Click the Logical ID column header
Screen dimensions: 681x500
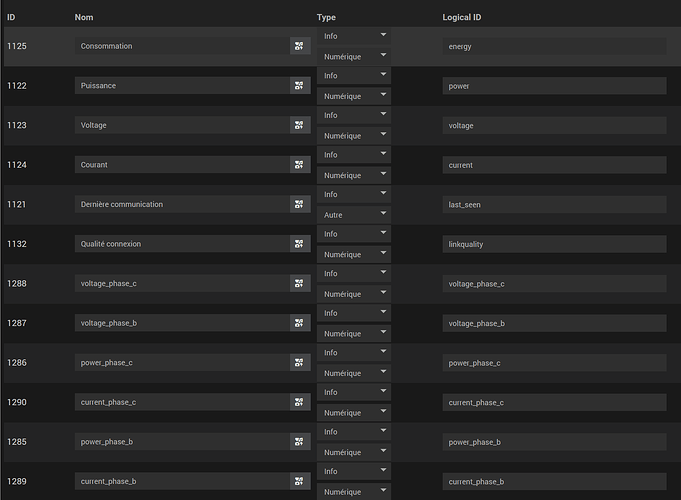point(462,17)
